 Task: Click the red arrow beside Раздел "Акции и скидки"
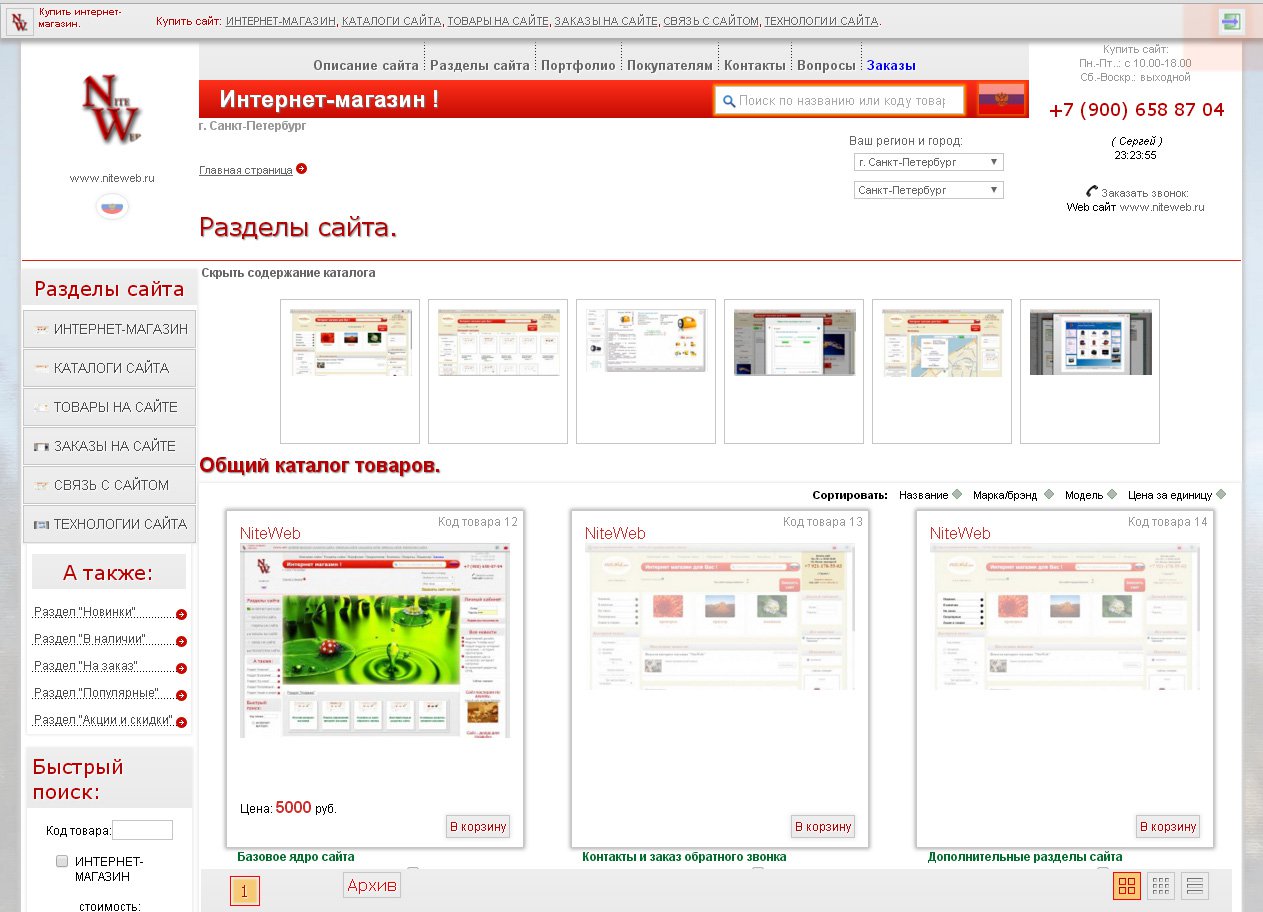(181, 722)
